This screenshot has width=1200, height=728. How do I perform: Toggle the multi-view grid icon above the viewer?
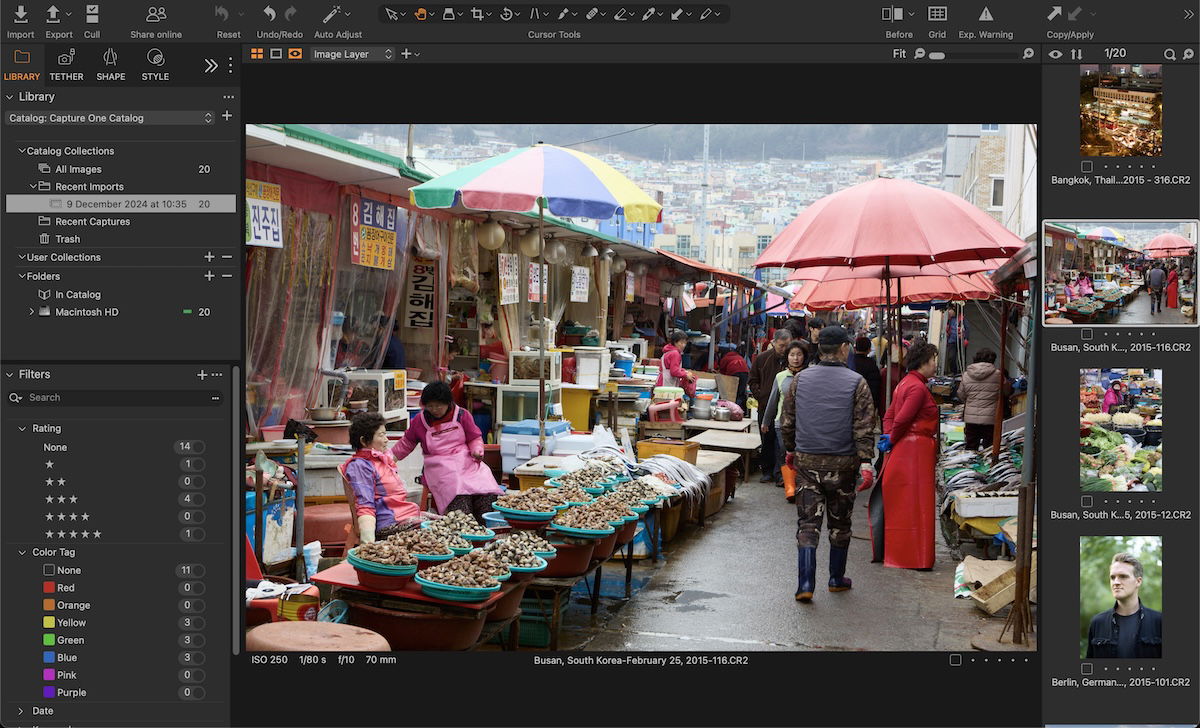click(x=258, y=53)
